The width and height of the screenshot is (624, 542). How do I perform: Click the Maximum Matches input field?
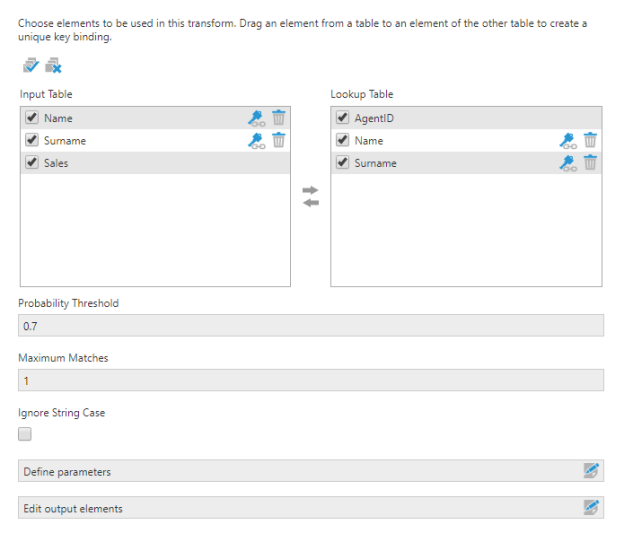coord(310,381)
